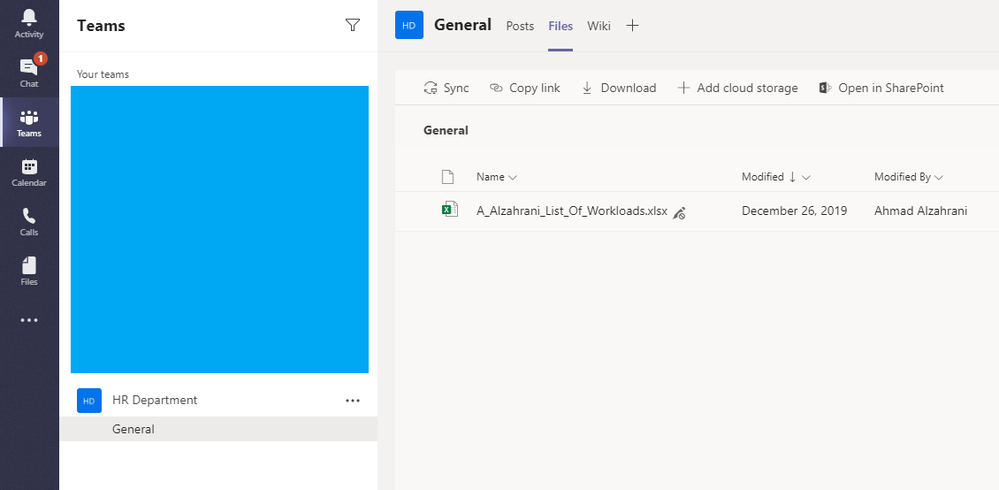Image resolution: width=999 pixels, height=490 pixels.
Task: Click the Your teams label
Action: pyautogui.click(x=103, y=75)
